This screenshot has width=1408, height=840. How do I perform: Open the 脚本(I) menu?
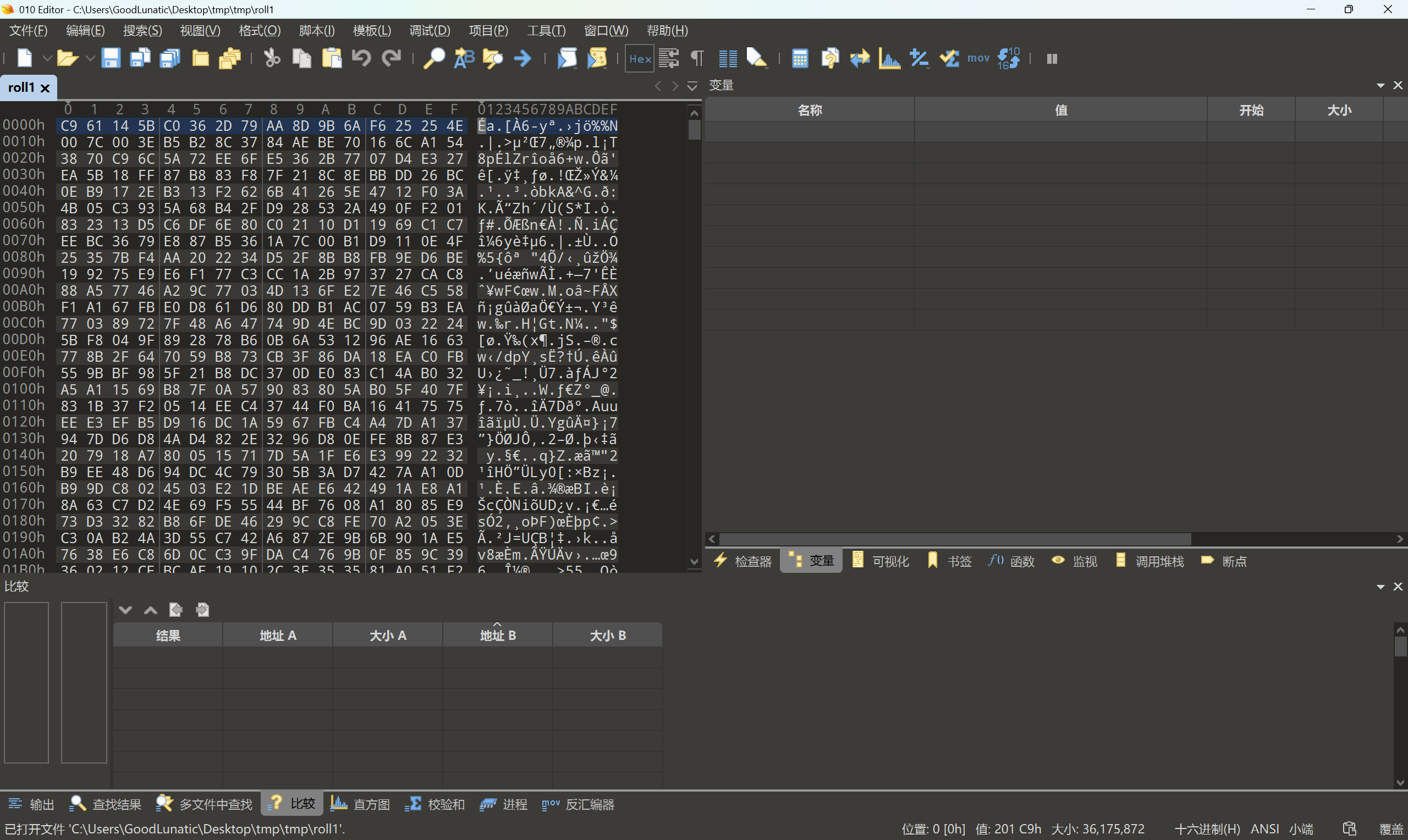point(317,31)
